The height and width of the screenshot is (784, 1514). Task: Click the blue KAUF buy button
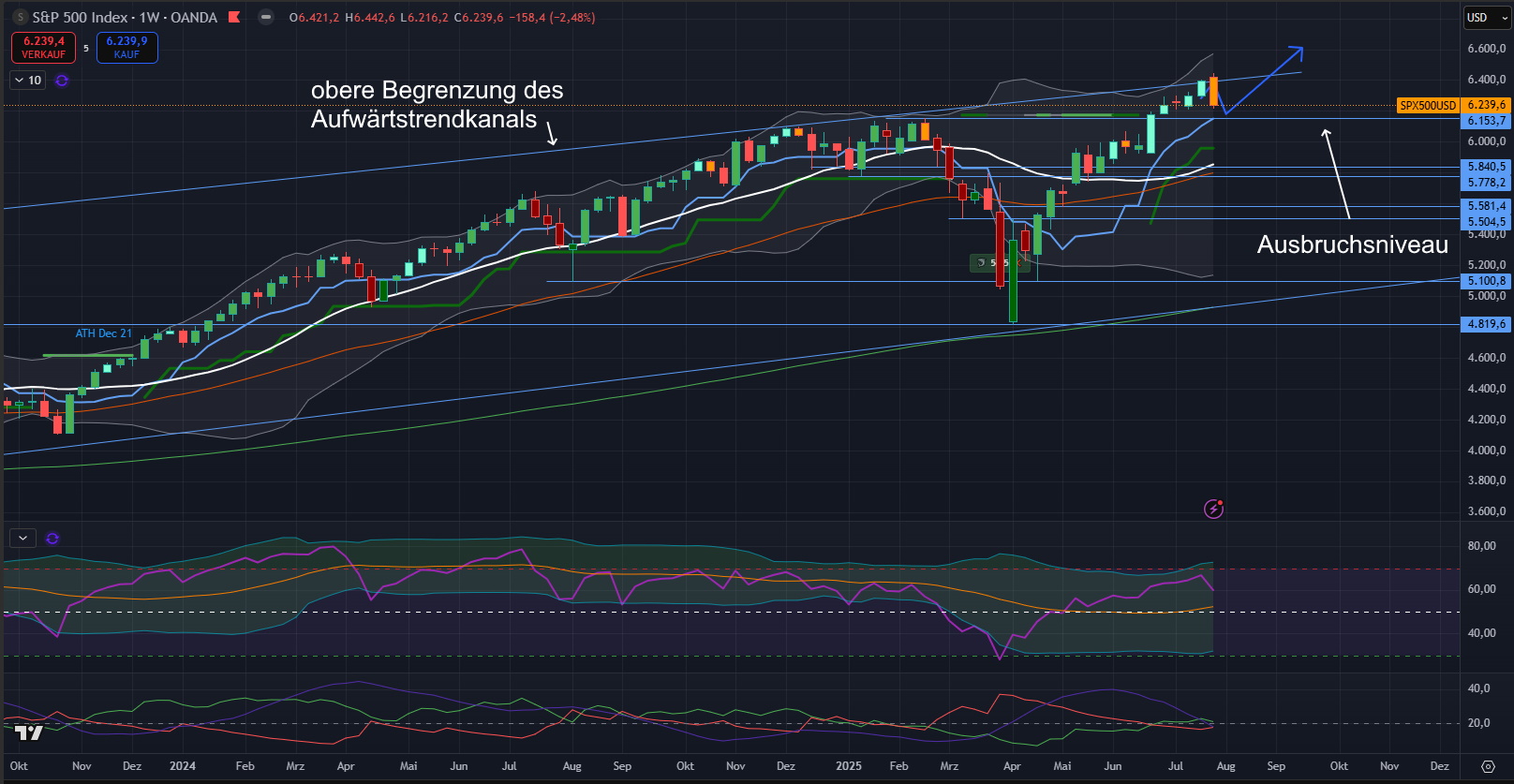126,48
